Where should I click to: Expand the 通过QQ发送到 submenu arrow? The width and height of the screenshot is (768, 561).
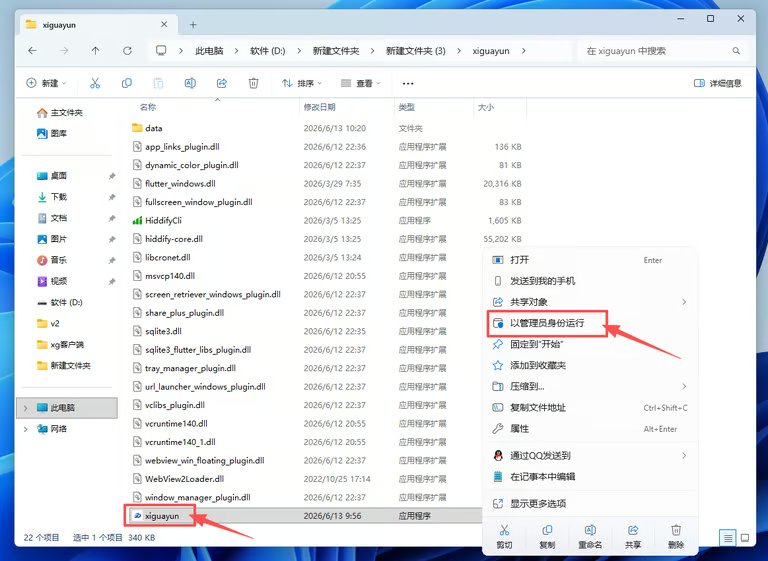(x=684, y=456)
